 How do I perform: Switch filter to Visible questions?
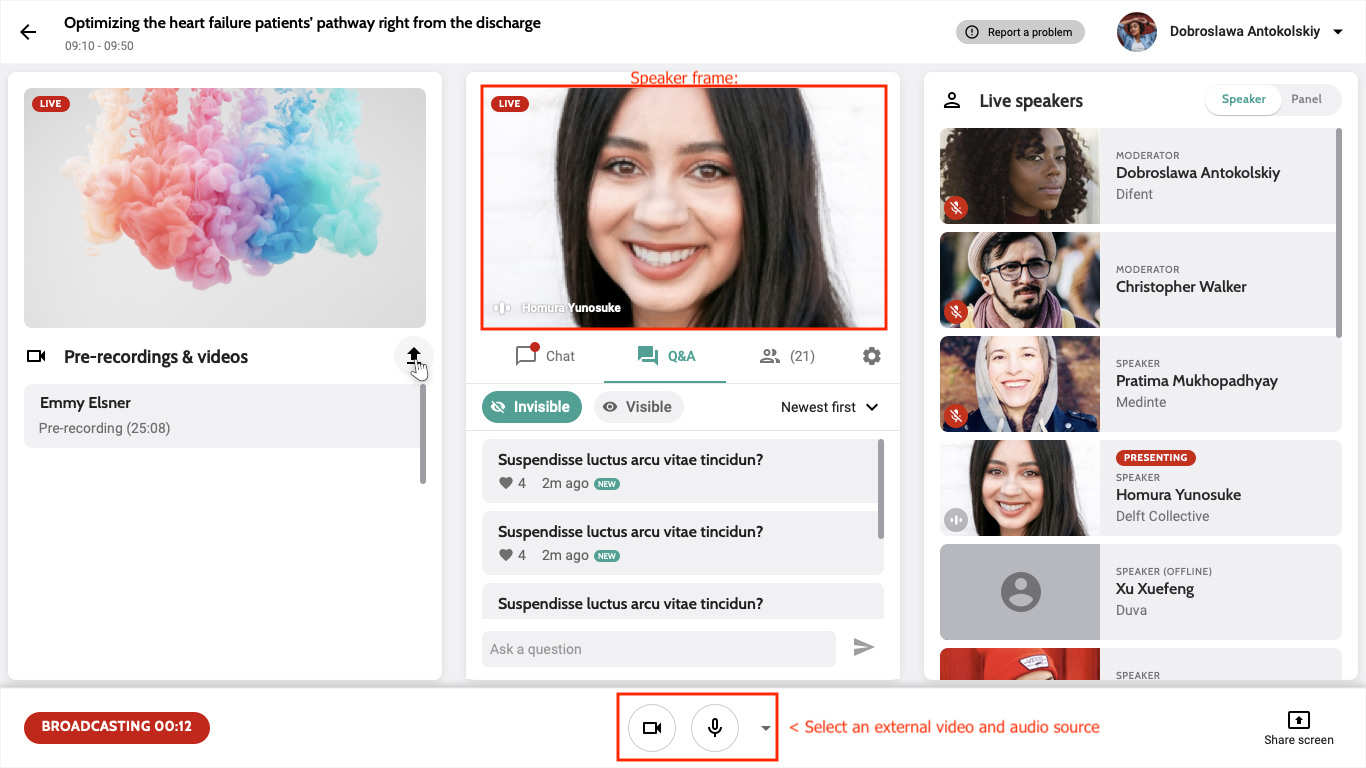(x=638, y=407)
